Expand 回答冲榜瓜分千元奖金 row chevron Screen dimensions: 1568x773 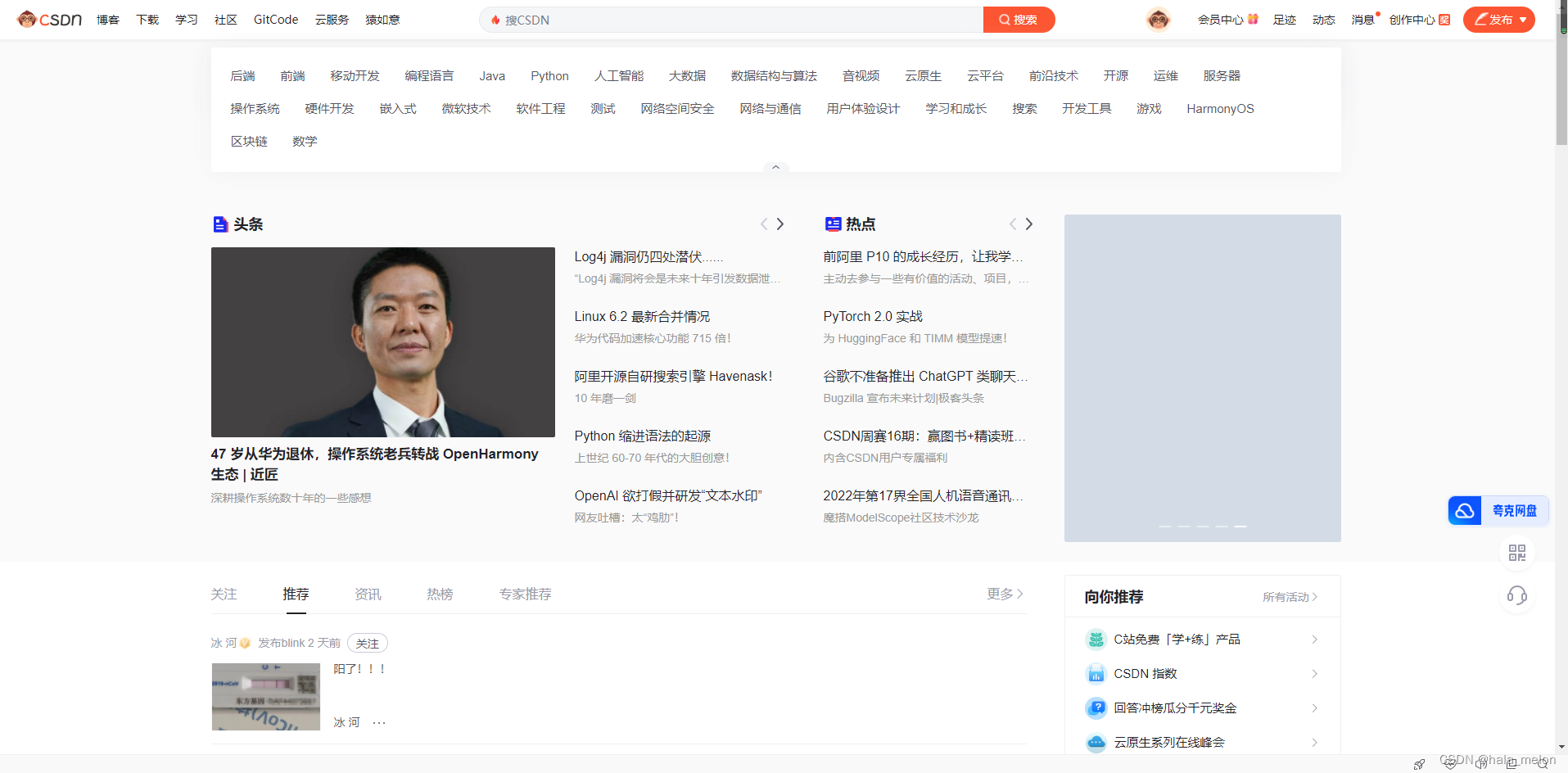click(1314, 708)
